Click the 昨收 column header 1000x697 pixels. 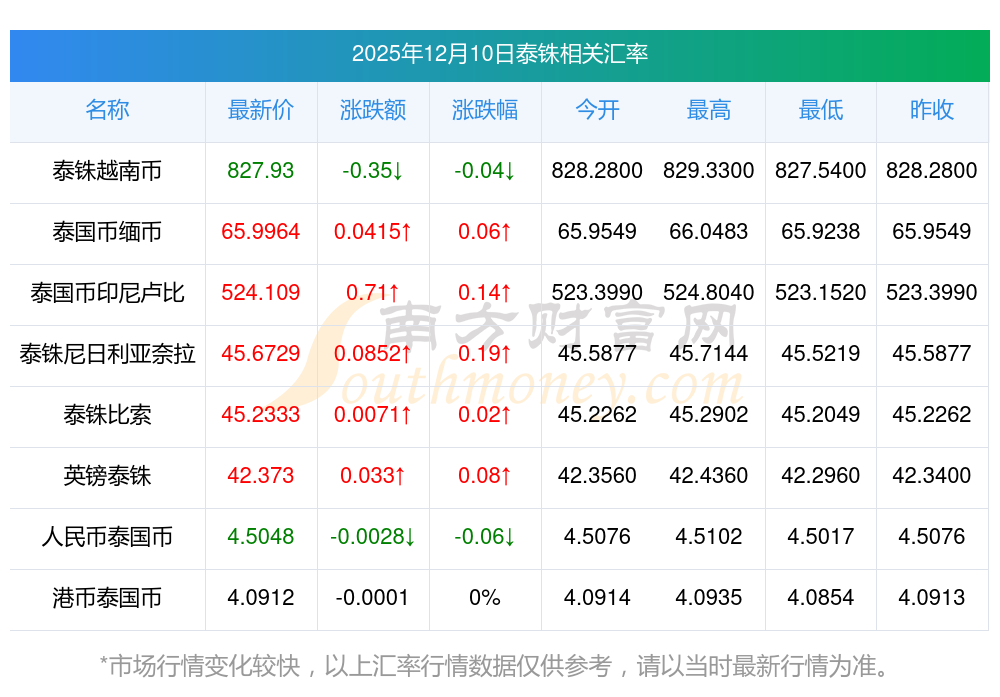(x=932, y=110)
